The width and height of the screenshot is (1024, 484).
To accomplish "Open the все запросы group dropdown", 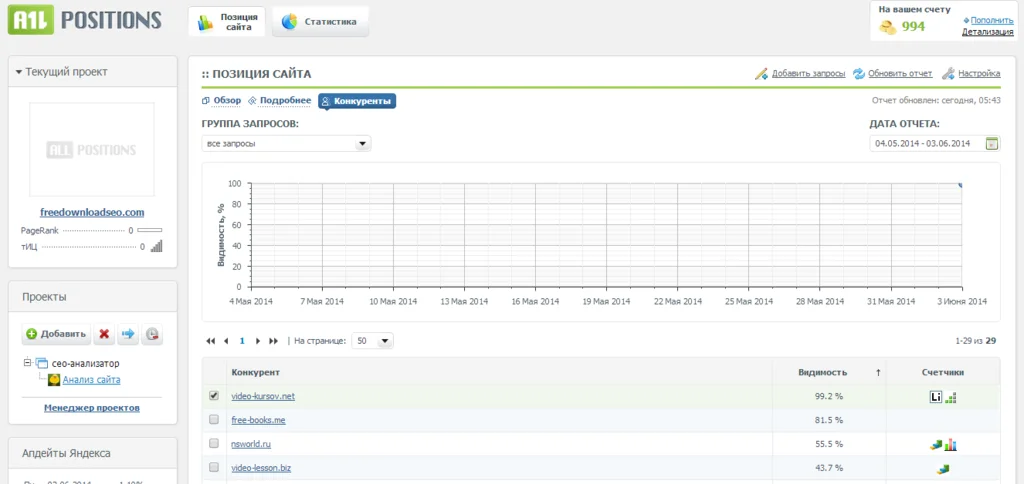I will point(286,144).
